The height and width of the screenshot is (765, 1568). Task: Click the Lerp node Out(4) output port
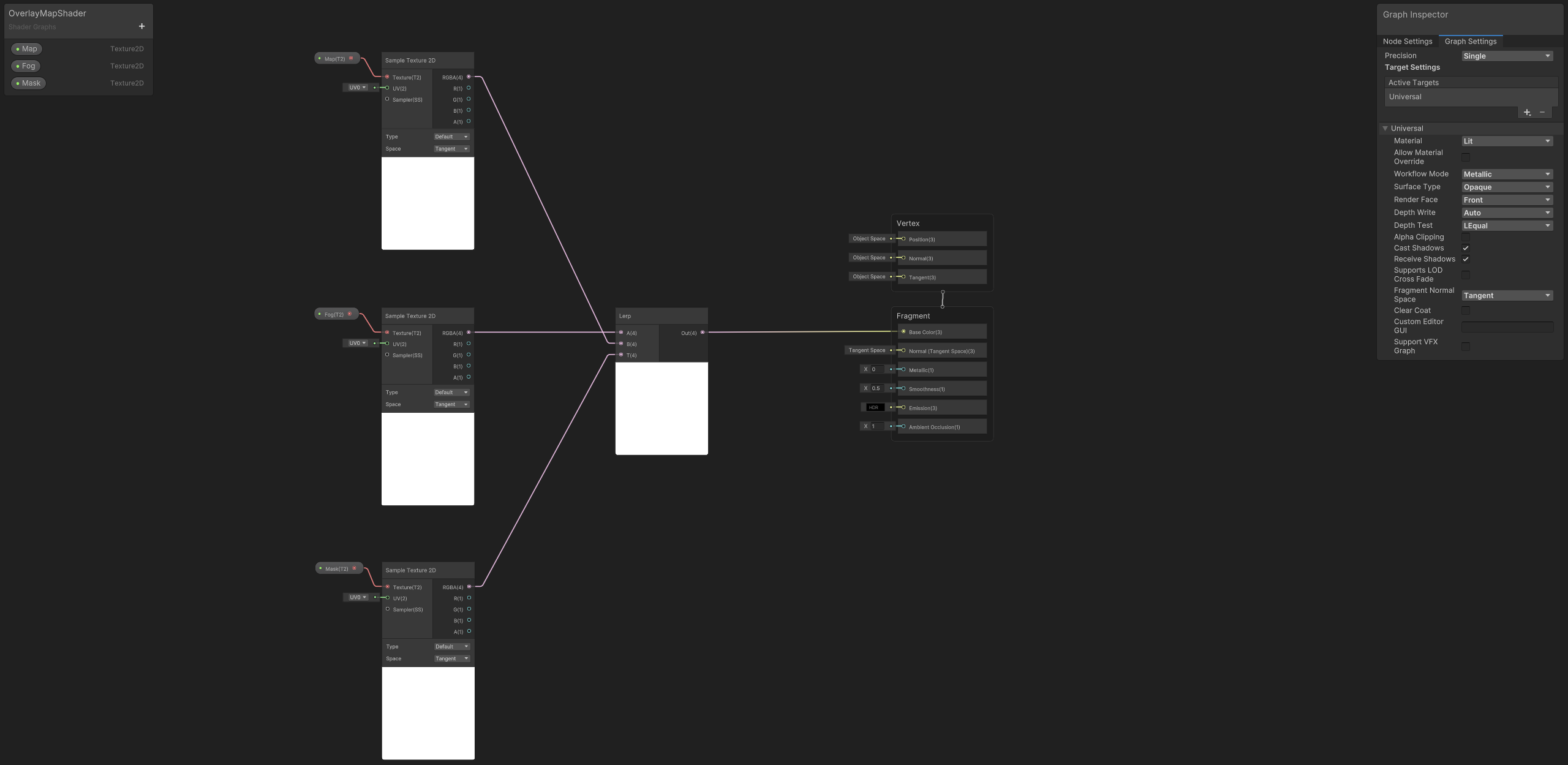tap(703, 333)
